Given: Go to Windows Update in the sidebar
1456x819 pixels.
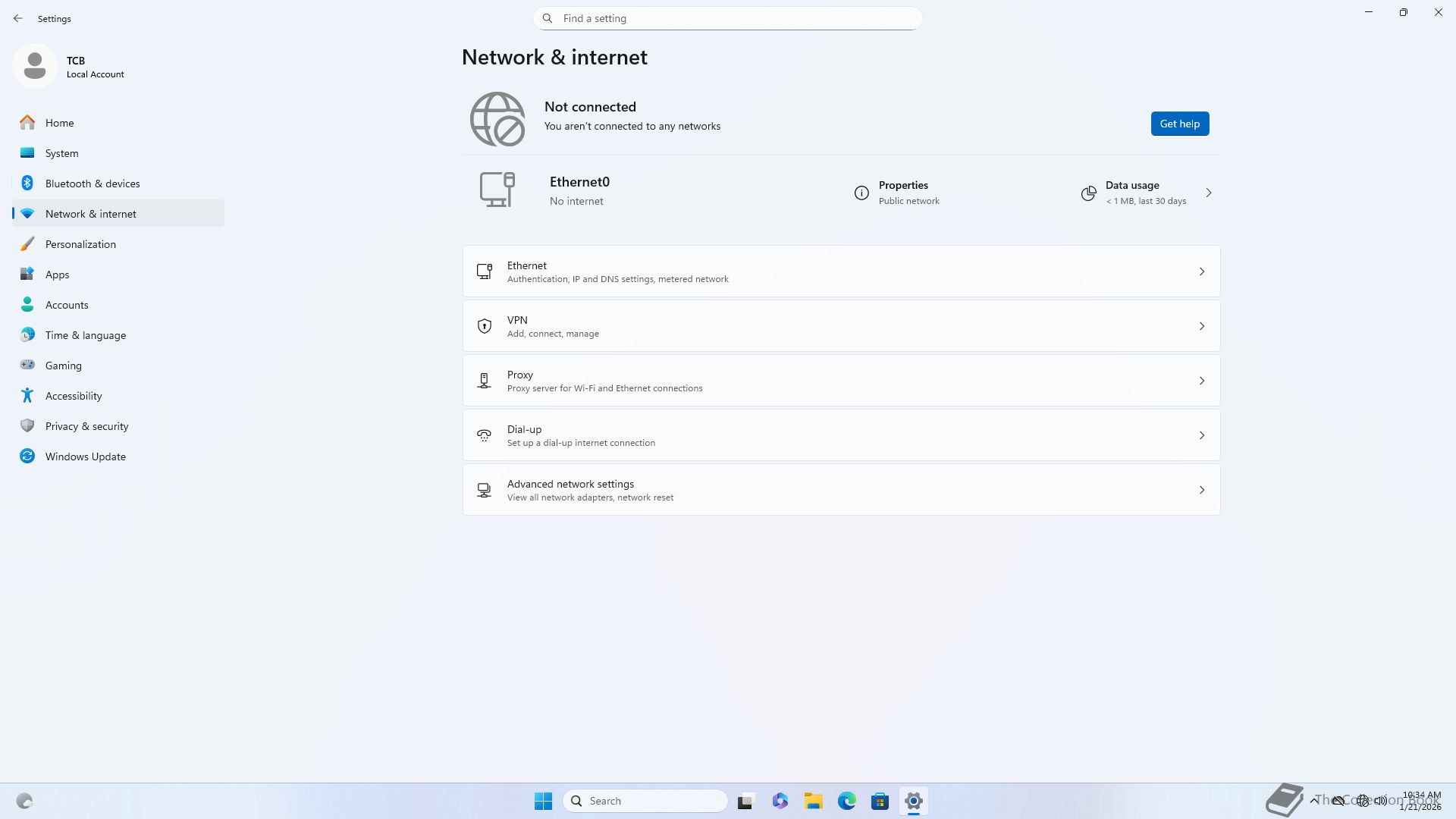Looking at the screenshot, I should point(85,457).
